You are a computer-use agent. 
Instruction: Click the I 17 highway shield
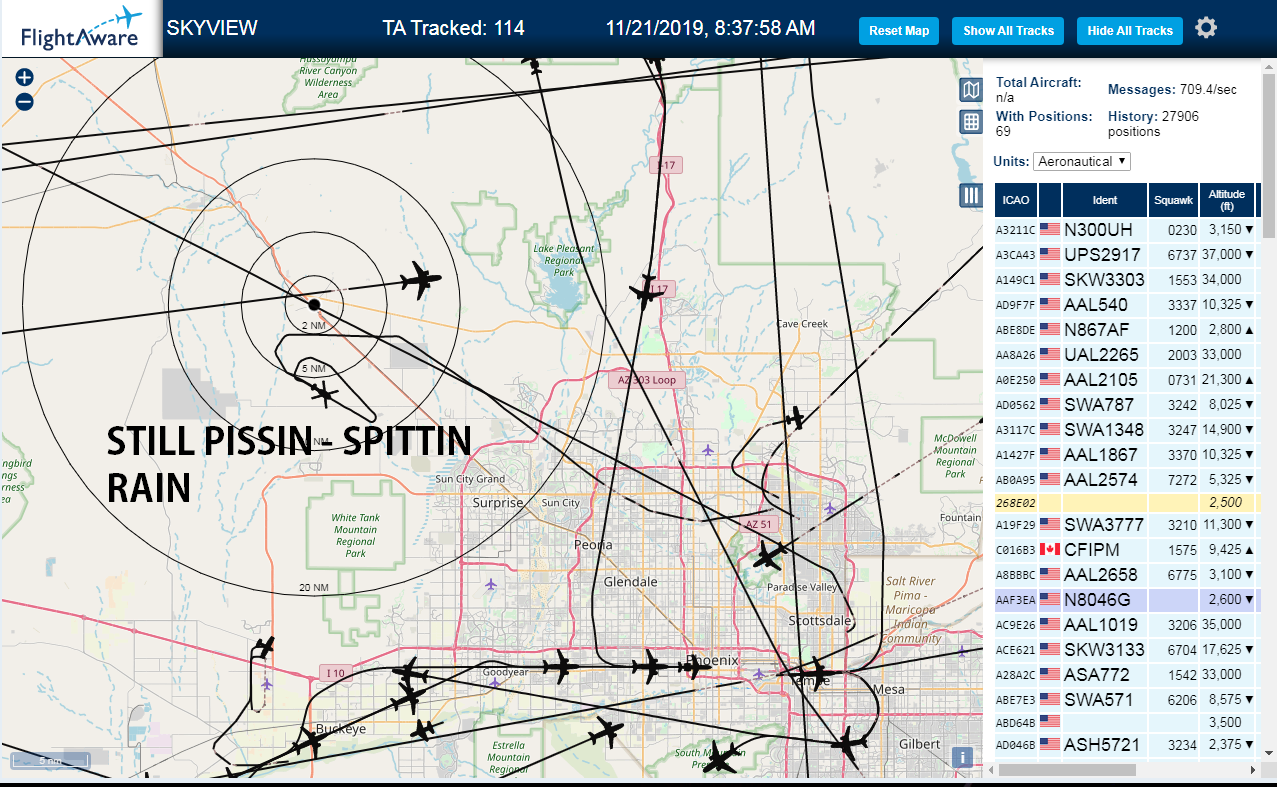665,165
